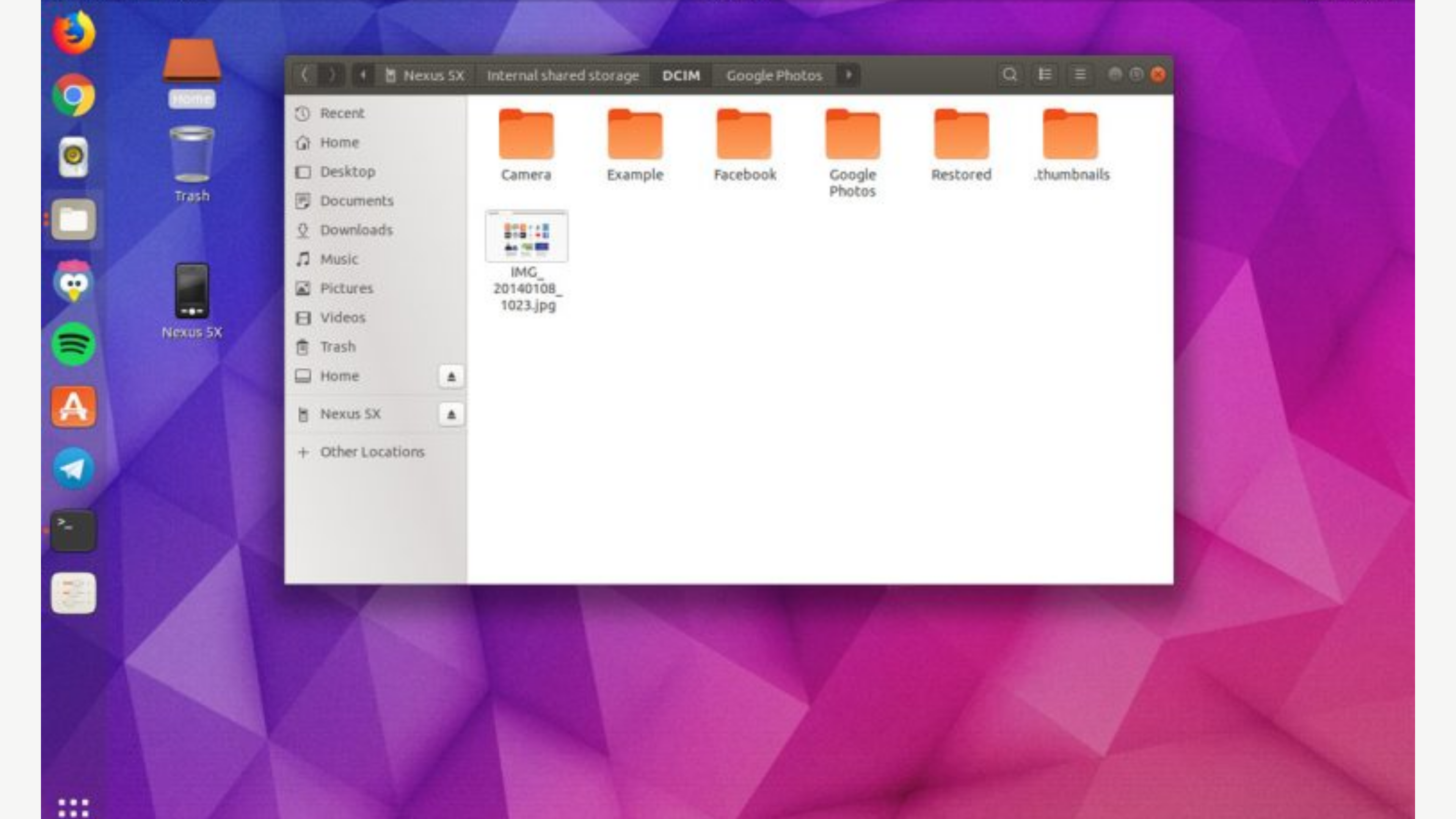The image size is (1456, 819).
Task: Open Pictures in the sidebar
Action: tap(376, 288)
